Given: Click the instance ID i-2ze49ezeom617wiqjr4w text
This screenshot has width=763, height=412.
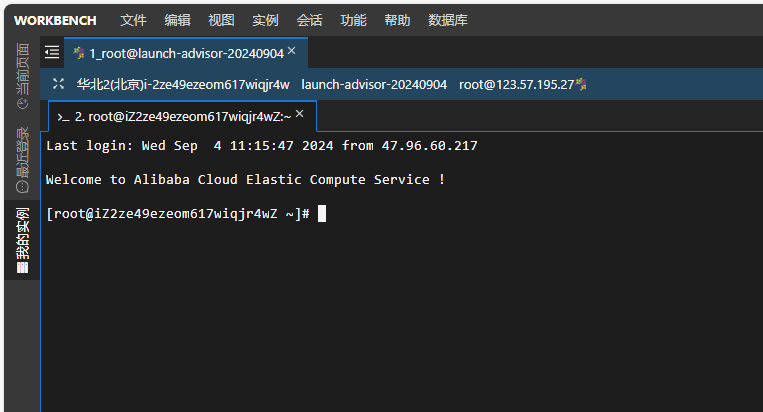Looking at the screenshot, I should tap(217, 85).
